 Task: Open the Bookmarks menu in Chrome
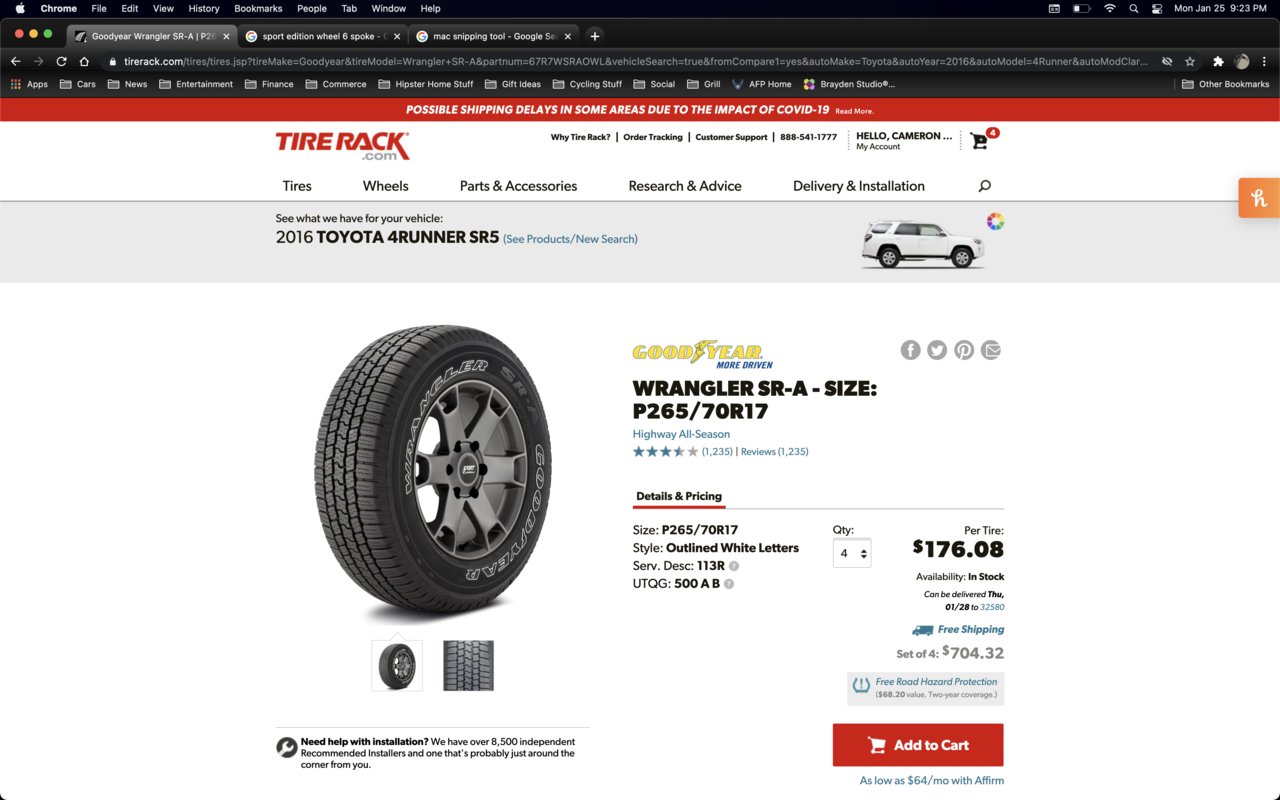click(258, 8)
